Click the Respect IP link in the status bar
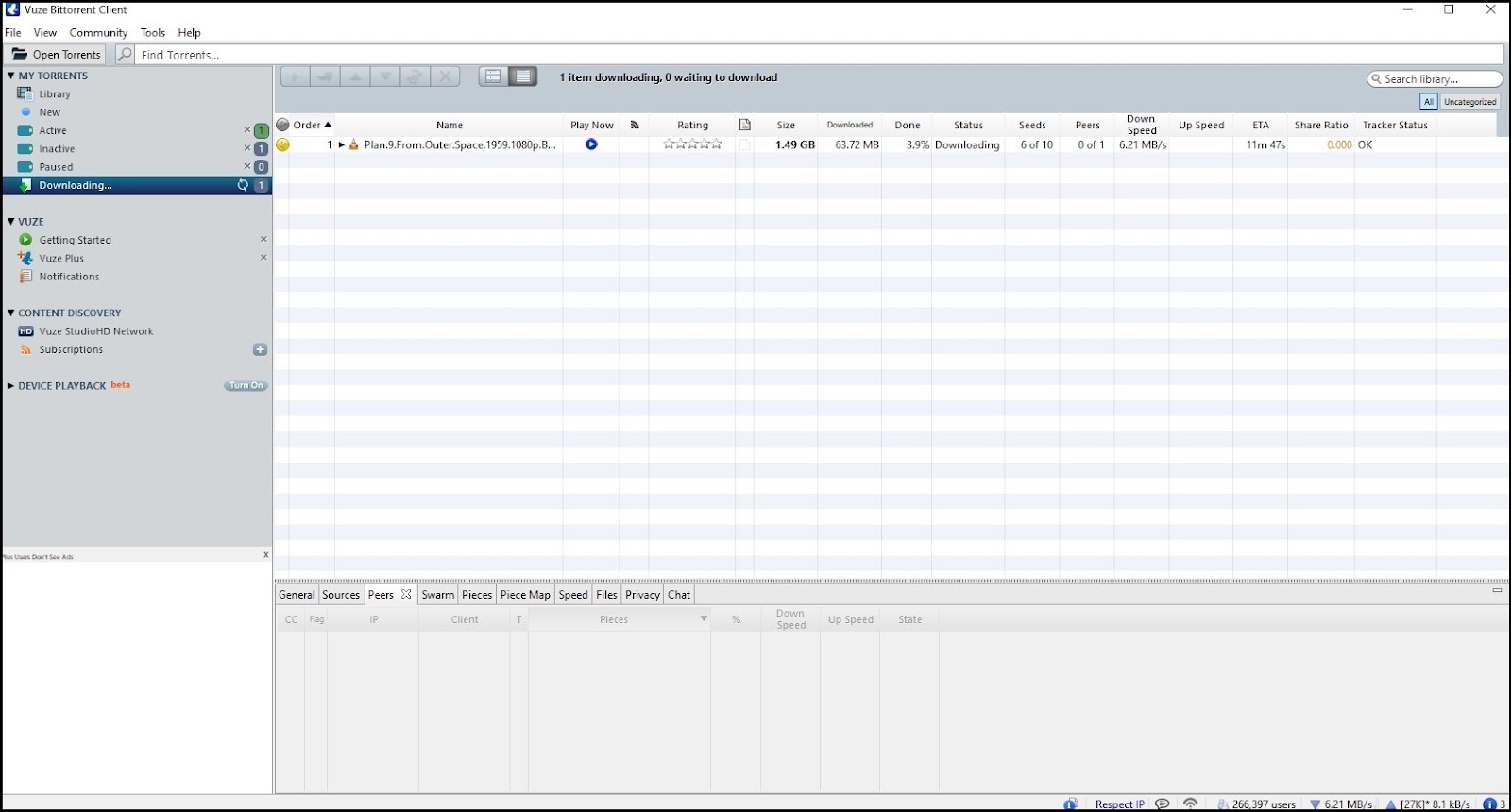 [1120, 804]
